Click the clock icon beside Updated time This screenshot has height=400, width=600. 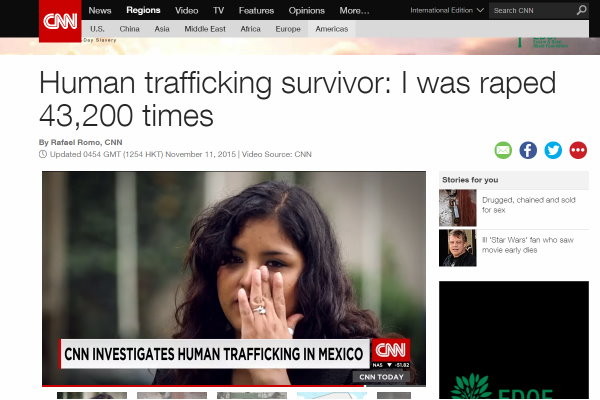coord(43,154)
